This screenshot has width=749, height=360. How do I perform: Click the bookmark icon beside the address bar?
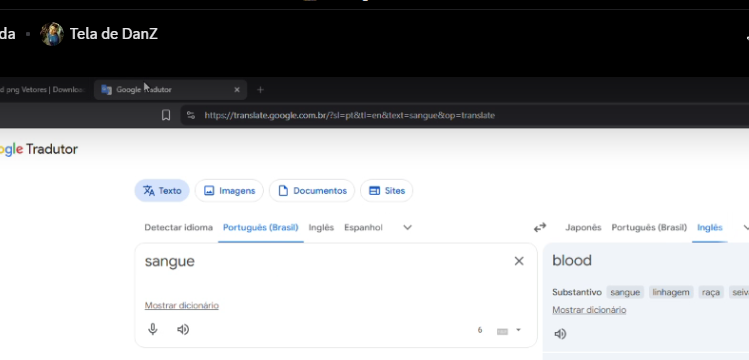(x=166, y=115)
